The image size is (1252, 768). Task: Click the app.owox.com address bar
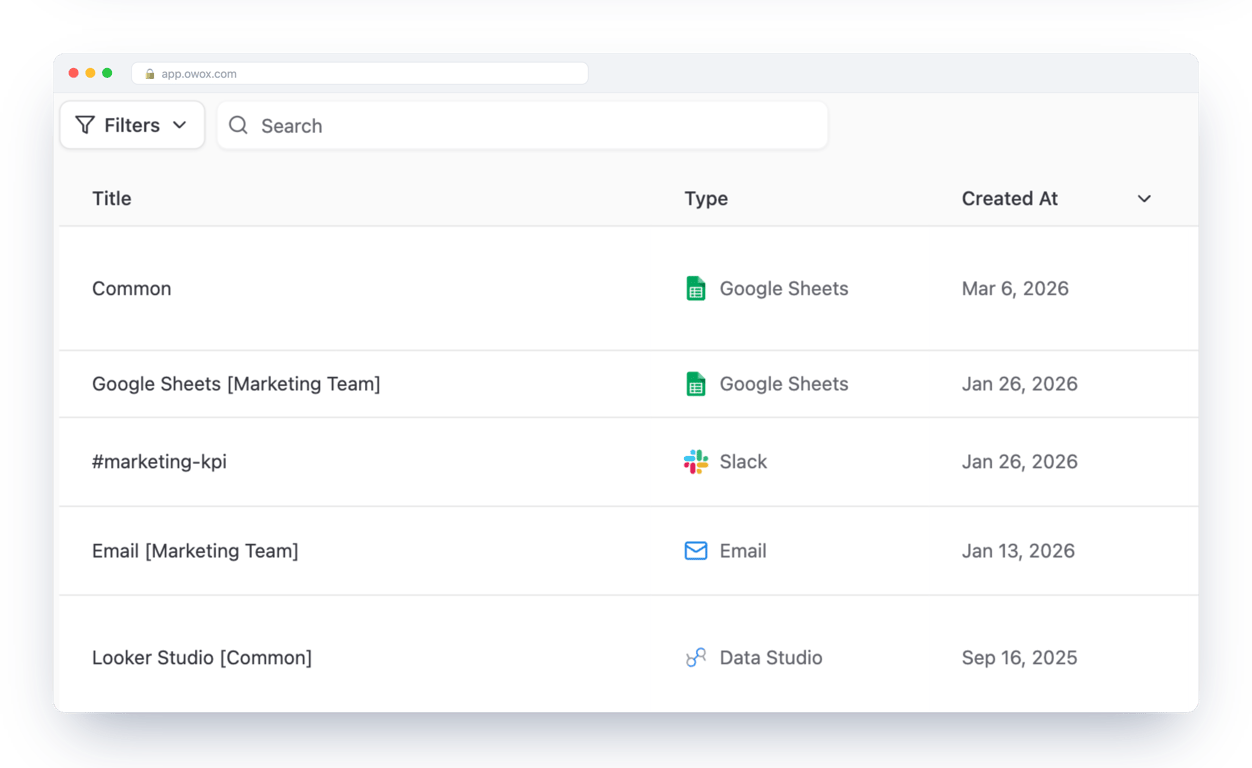click(360, 73)
